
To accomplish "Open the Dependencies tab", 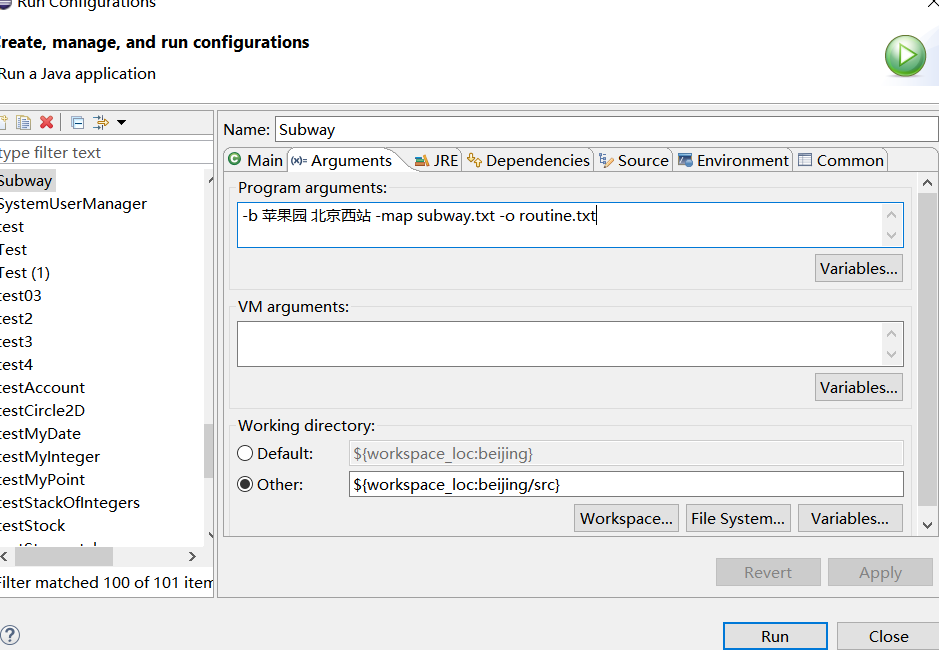I will 528,160.
